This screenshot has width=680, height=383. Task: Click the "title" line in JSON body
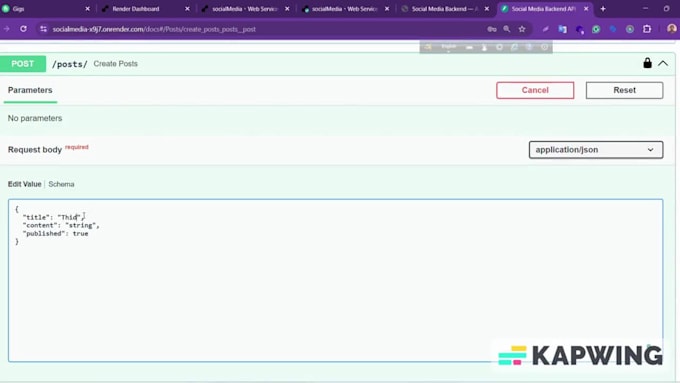tap(53, 217)
